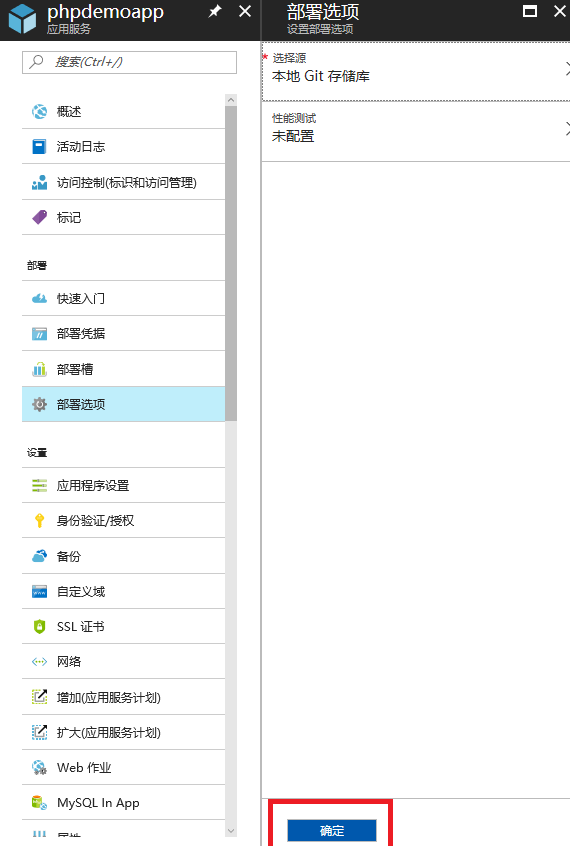The height and width of the screenshot is (846, 570).
Task: Click the 增加(应用服务计划) scale icon
Action: (x=39, y=697)
